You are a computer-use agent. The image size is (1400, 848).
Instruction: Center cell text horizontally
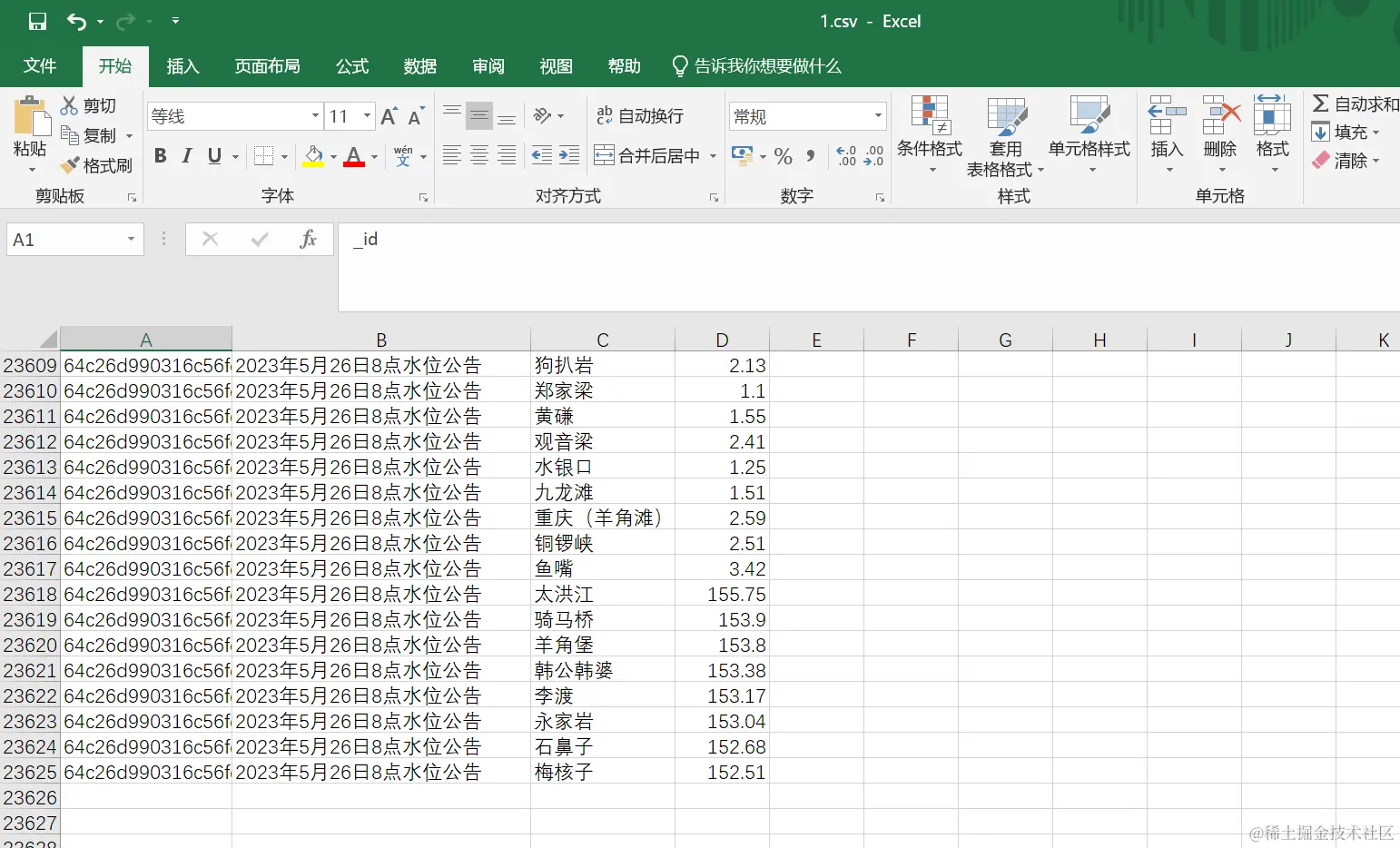coord(479,156)
